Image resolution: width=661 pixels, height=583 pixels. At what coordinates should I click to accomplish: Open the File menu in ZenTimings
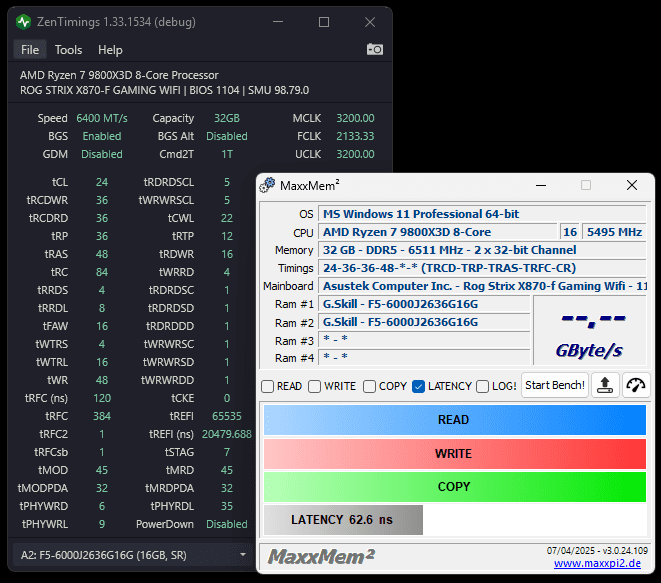coord(30,50)
